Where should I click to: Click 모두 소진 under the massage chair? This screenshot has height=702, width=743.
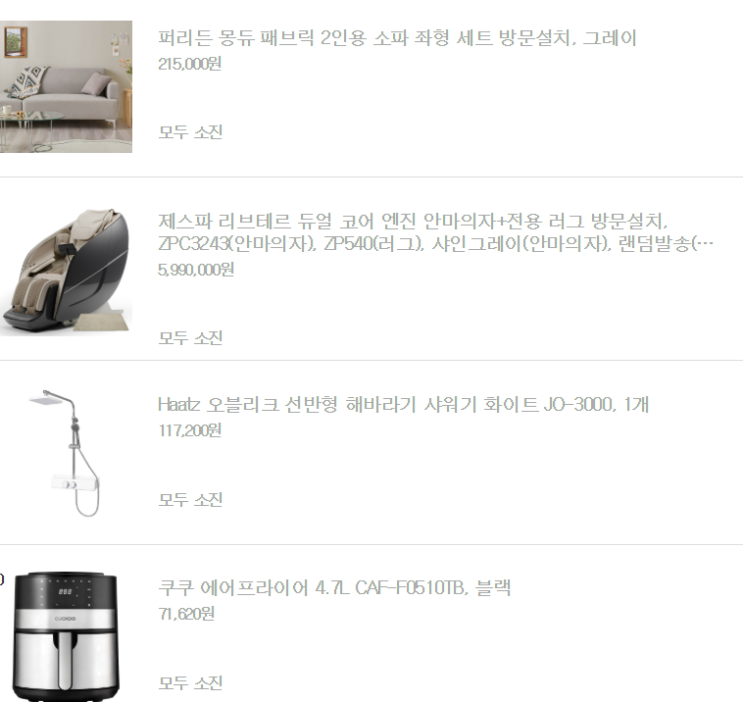coord(190,338)
